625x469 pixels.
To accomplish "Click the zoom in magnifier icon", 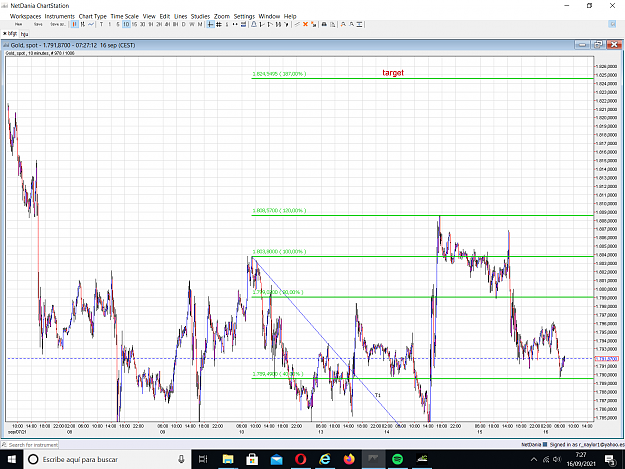I will tap(343, 24).
